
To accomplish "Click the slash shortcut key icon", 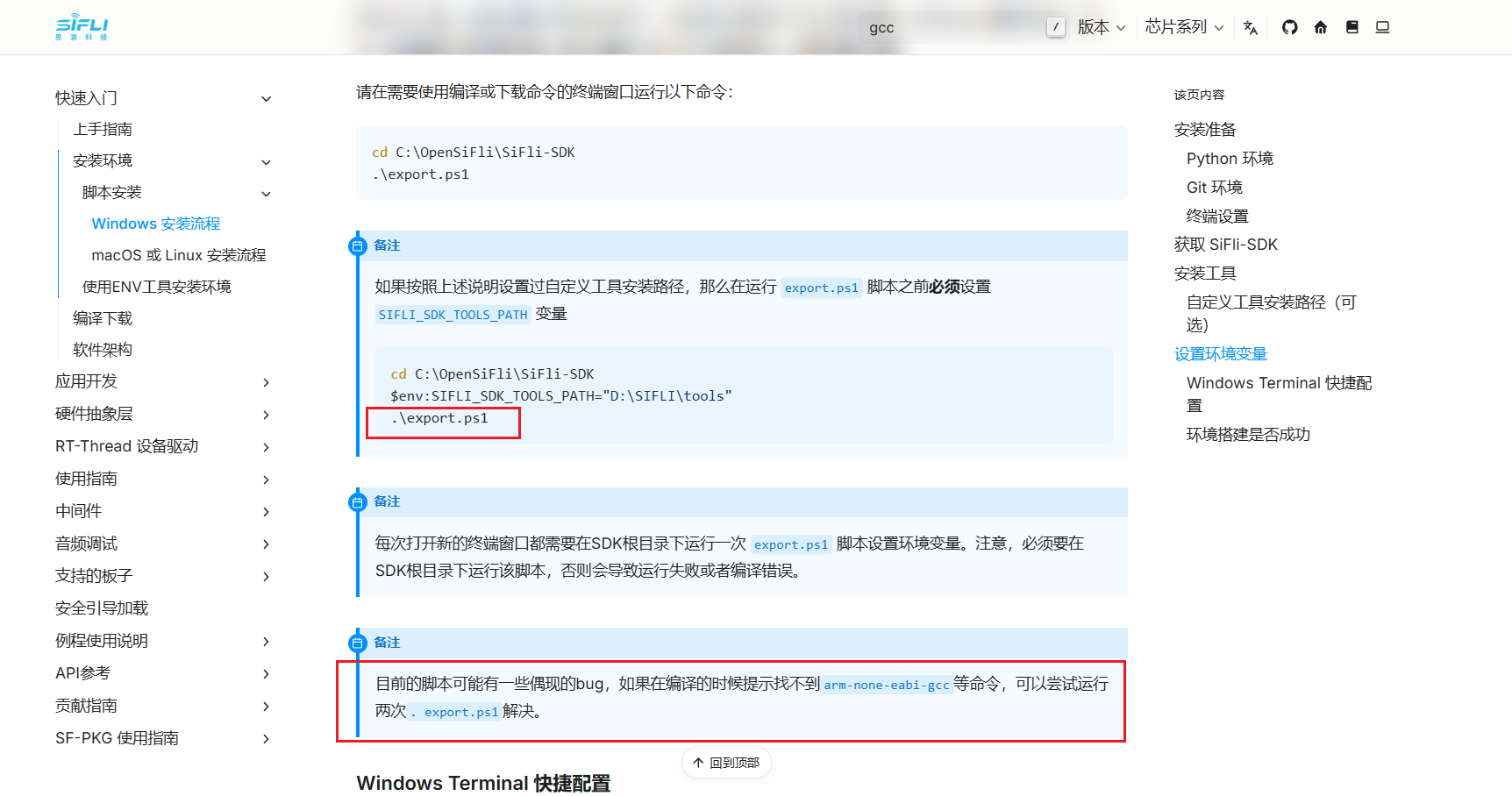I will pyautogui.click(x=1056, y=27).
